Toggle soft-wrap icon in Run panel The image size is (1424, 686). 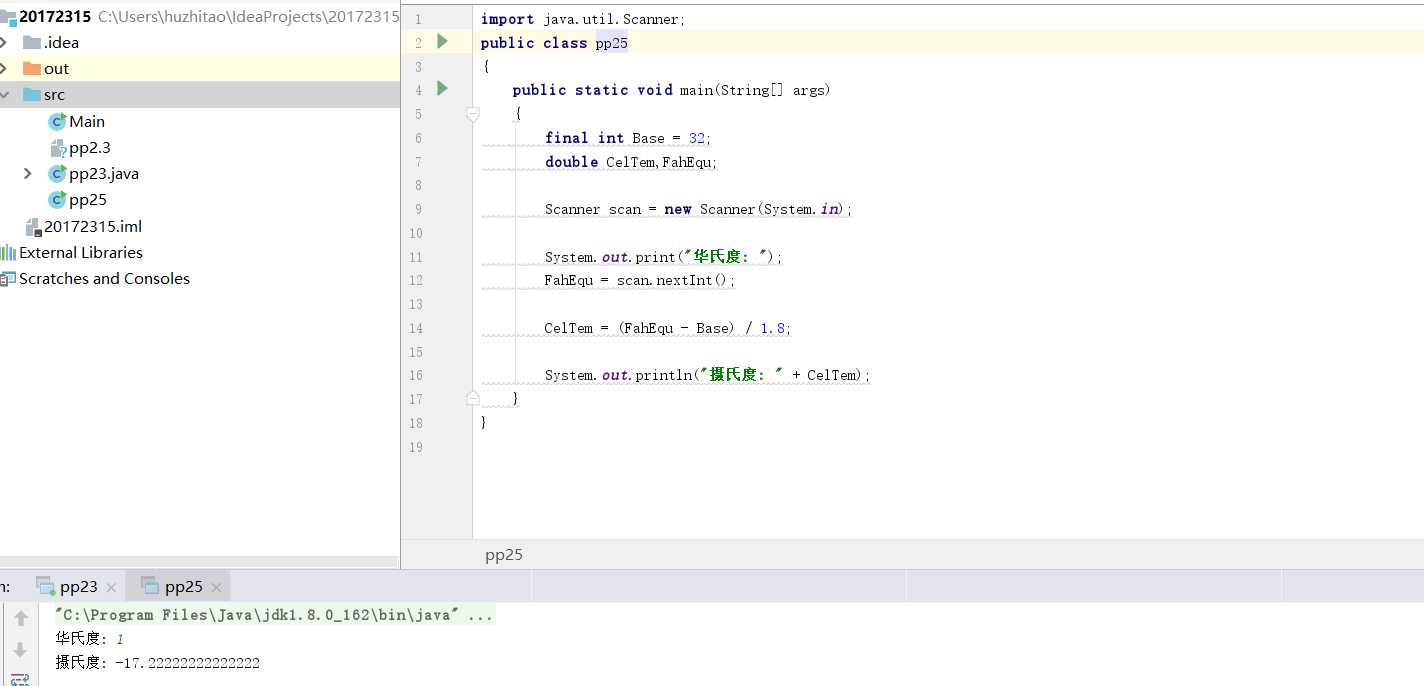click(x=20, y=679)
